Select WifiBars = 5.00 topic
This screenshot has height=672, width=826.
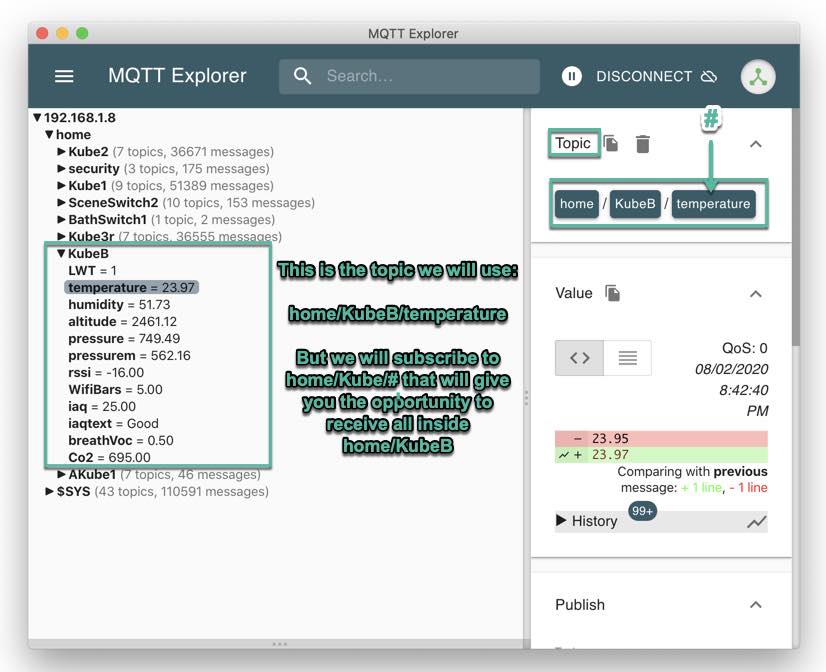click(115, 390)
